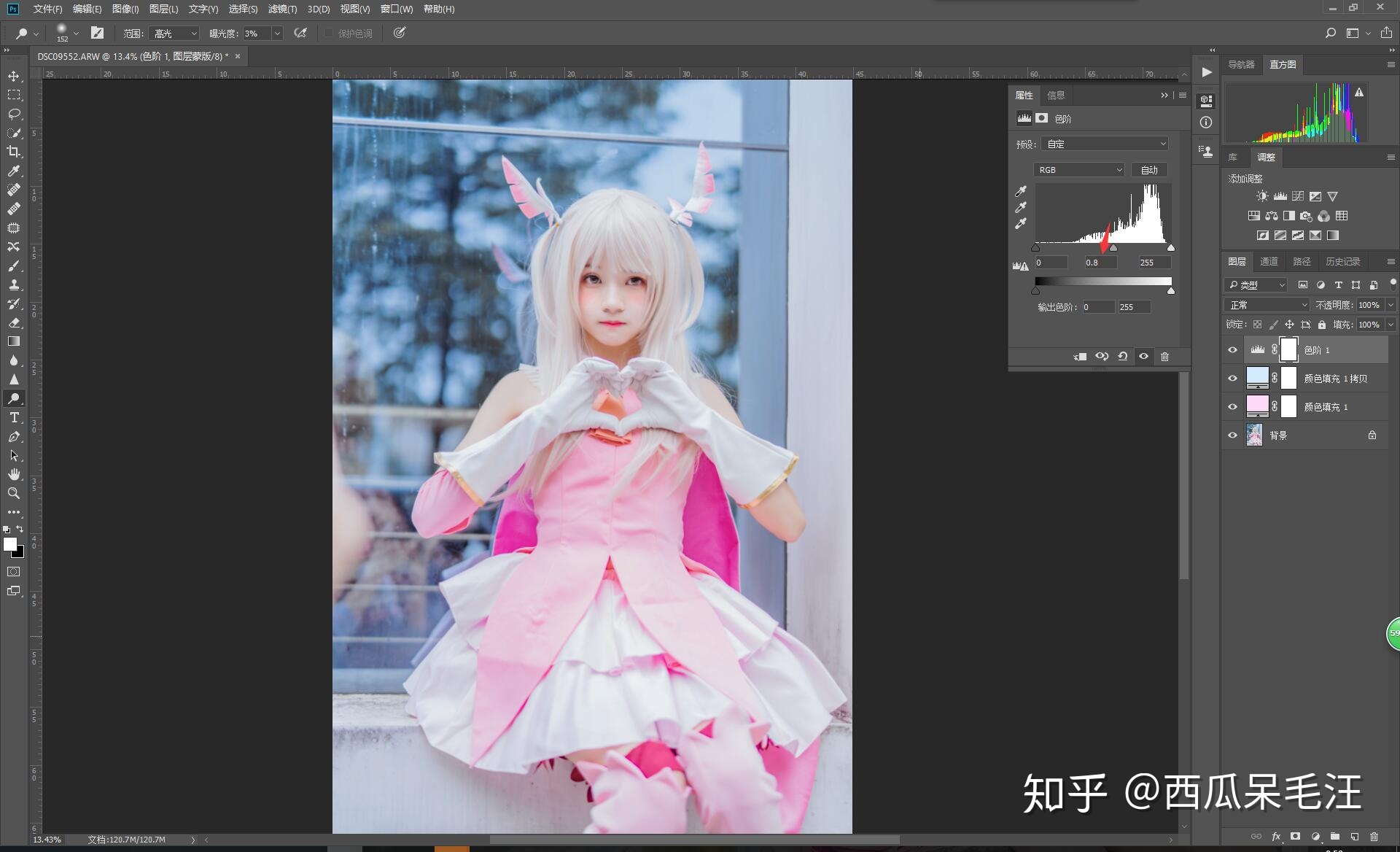Select the Clone Stamp tool
This screenshot has width=1400, height=852.
pos(14,284)
